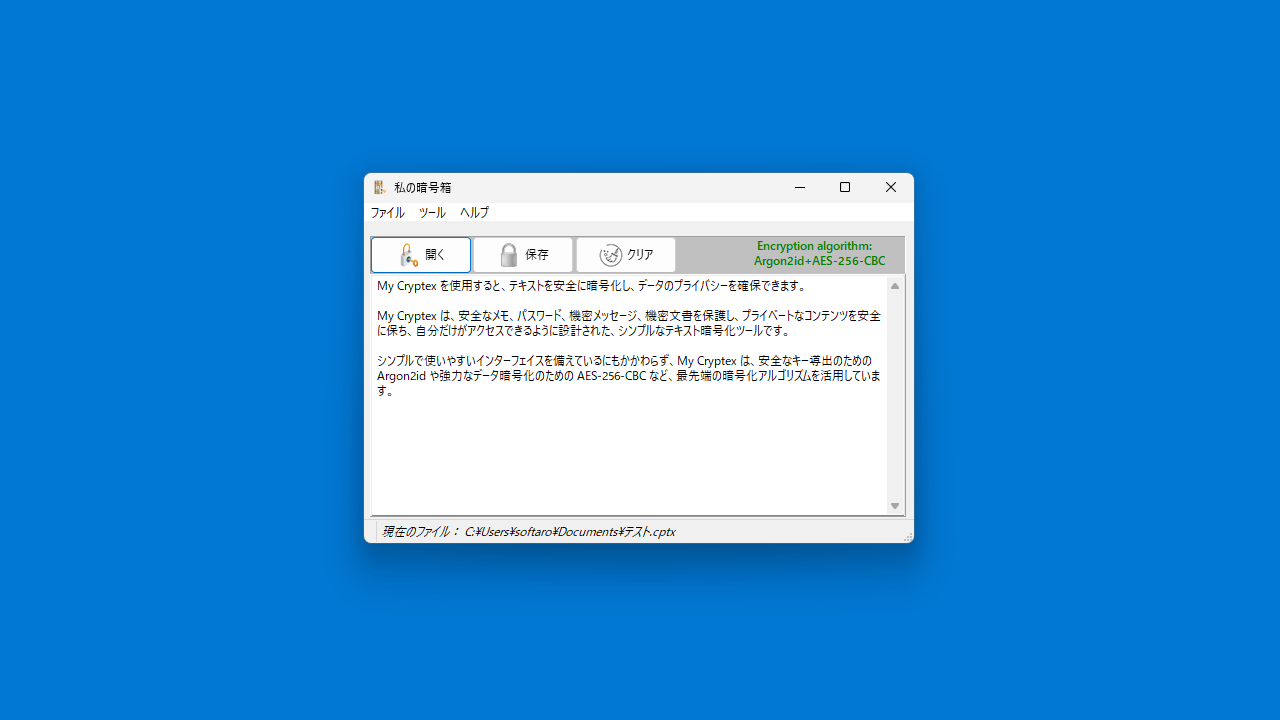Open the ツール menu

coord(432,213)
